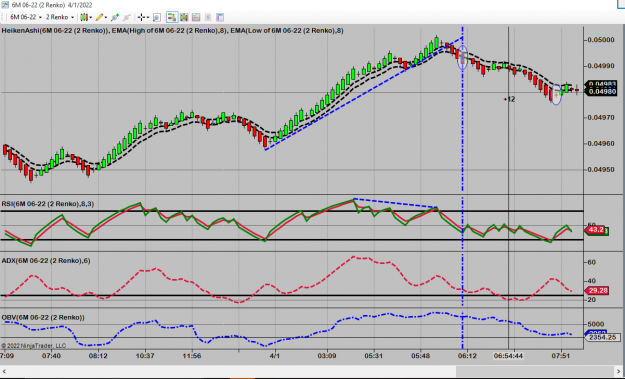Click the chart window icon in title bar
This screenshot has height=379, width=625.
[5, 5]
